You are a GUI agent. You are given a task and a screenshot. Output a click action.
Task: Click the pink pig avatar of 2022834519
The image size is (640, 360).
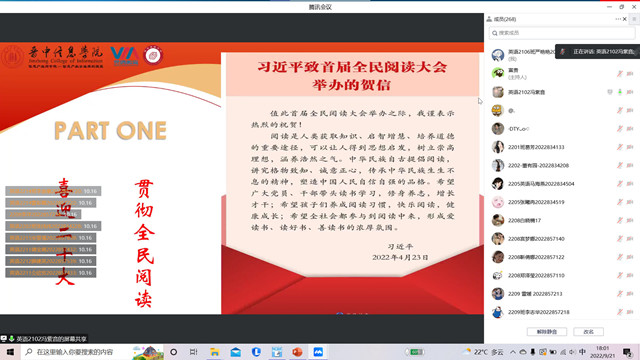(x=498, y=202)
